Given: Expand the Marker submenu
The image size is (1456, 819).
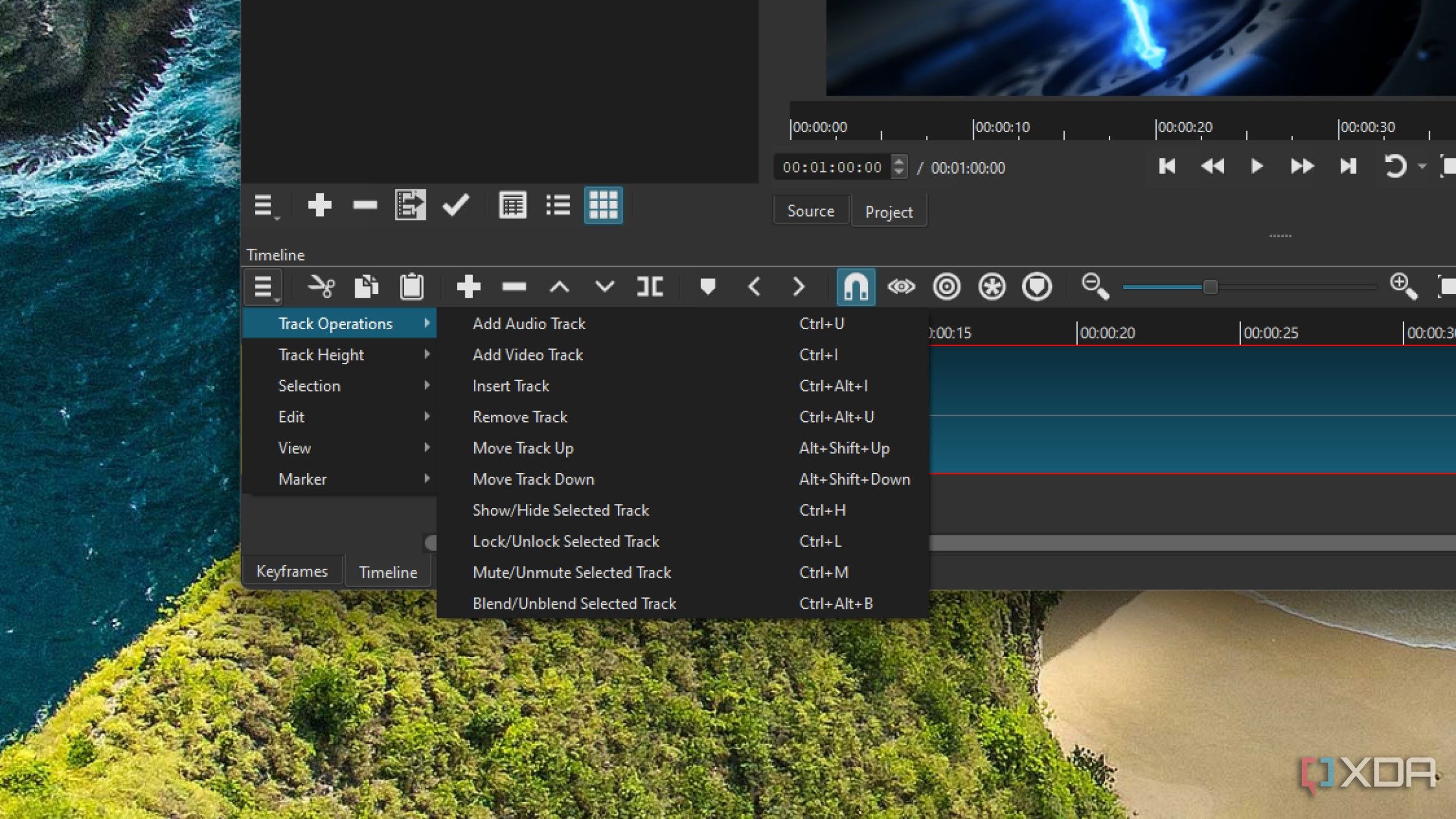Looking at the screenshot, I should [x=340, y=479].
